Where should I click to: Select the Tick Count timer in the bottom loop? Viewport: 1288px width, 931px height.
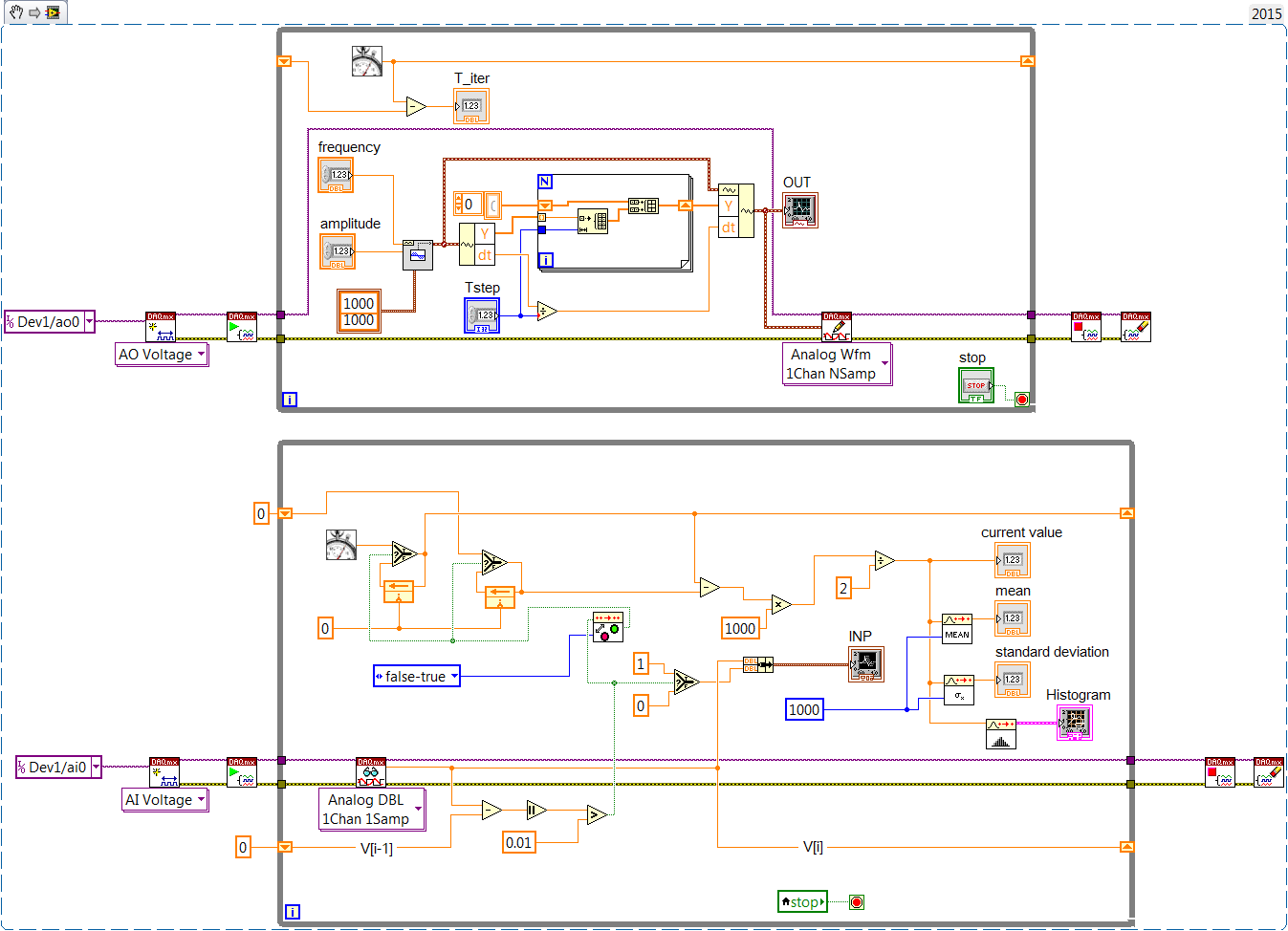341,545
